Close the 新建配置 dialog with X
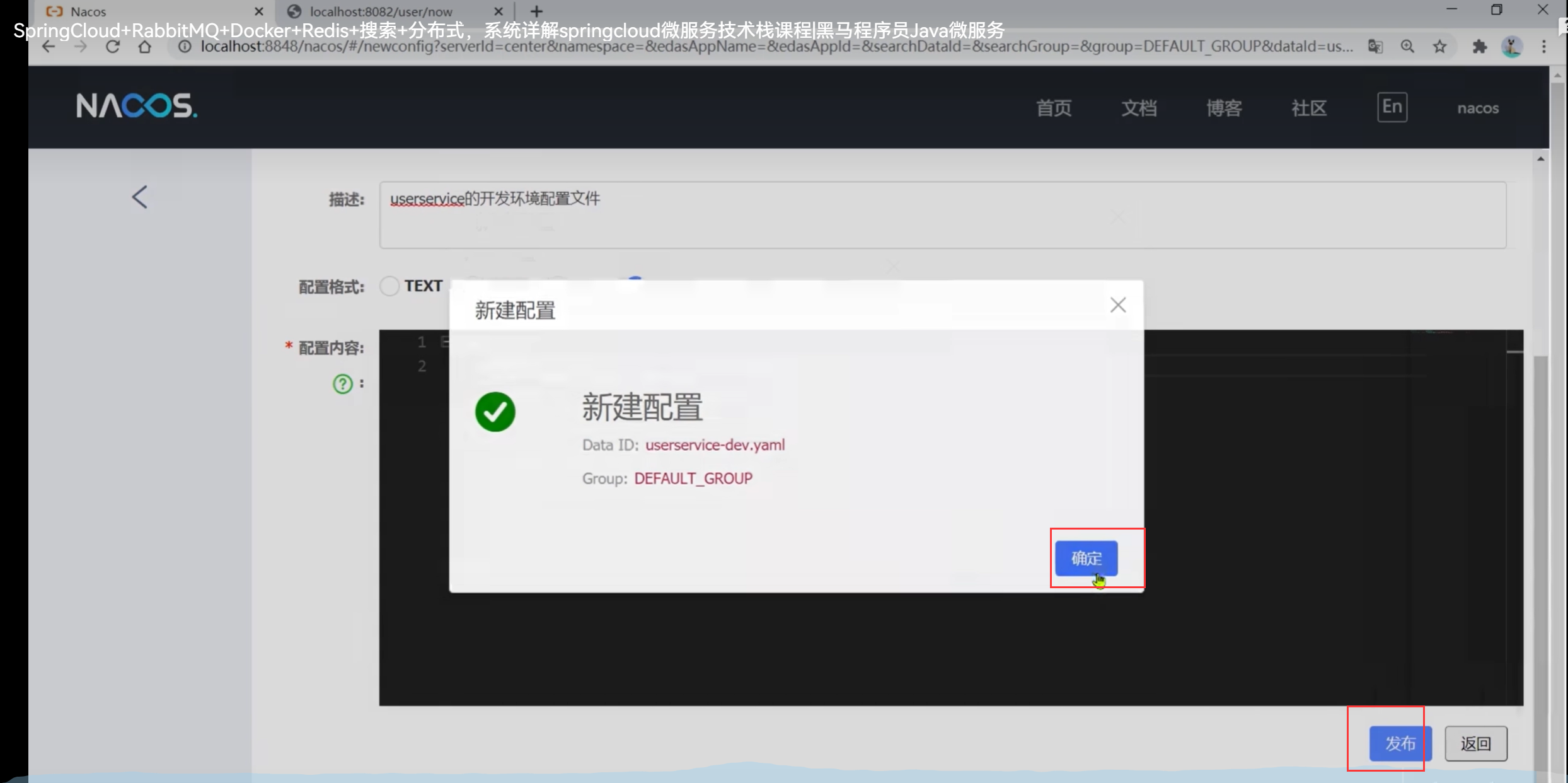The height and width of the screenshot is (783, 1568). point(1118,305)
